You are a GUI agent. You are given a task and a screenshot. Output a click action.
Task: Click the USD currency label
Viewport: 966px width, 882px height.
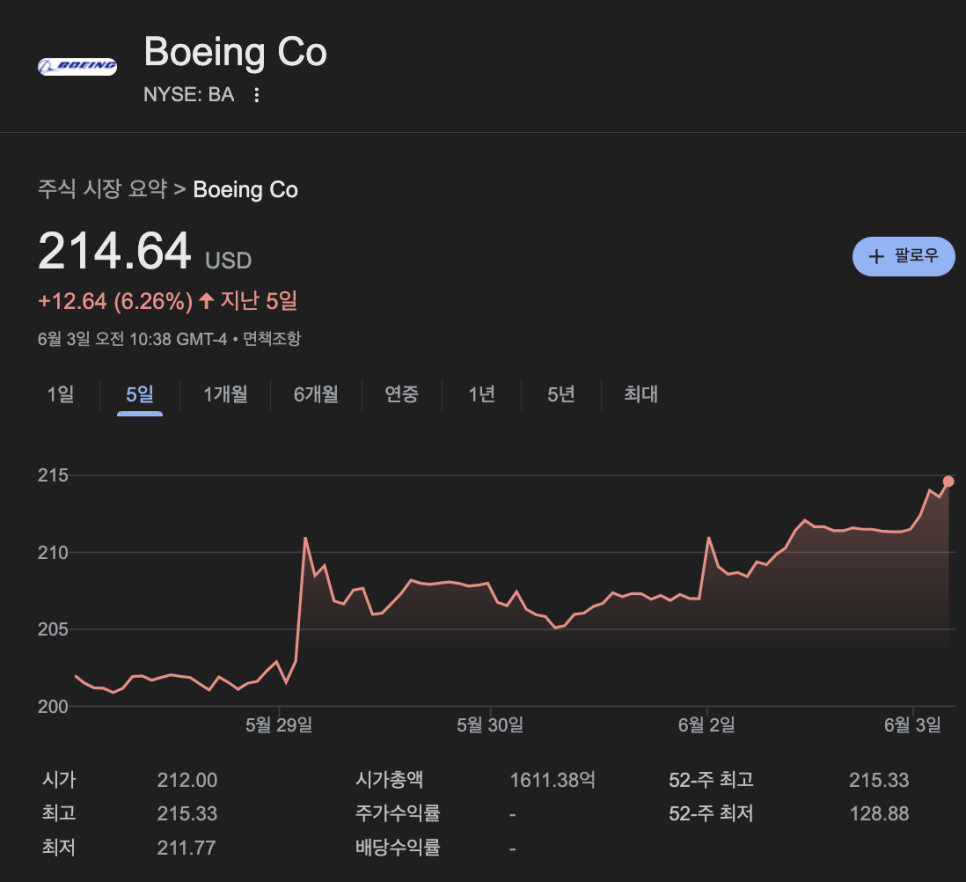[x=229, y=261]
